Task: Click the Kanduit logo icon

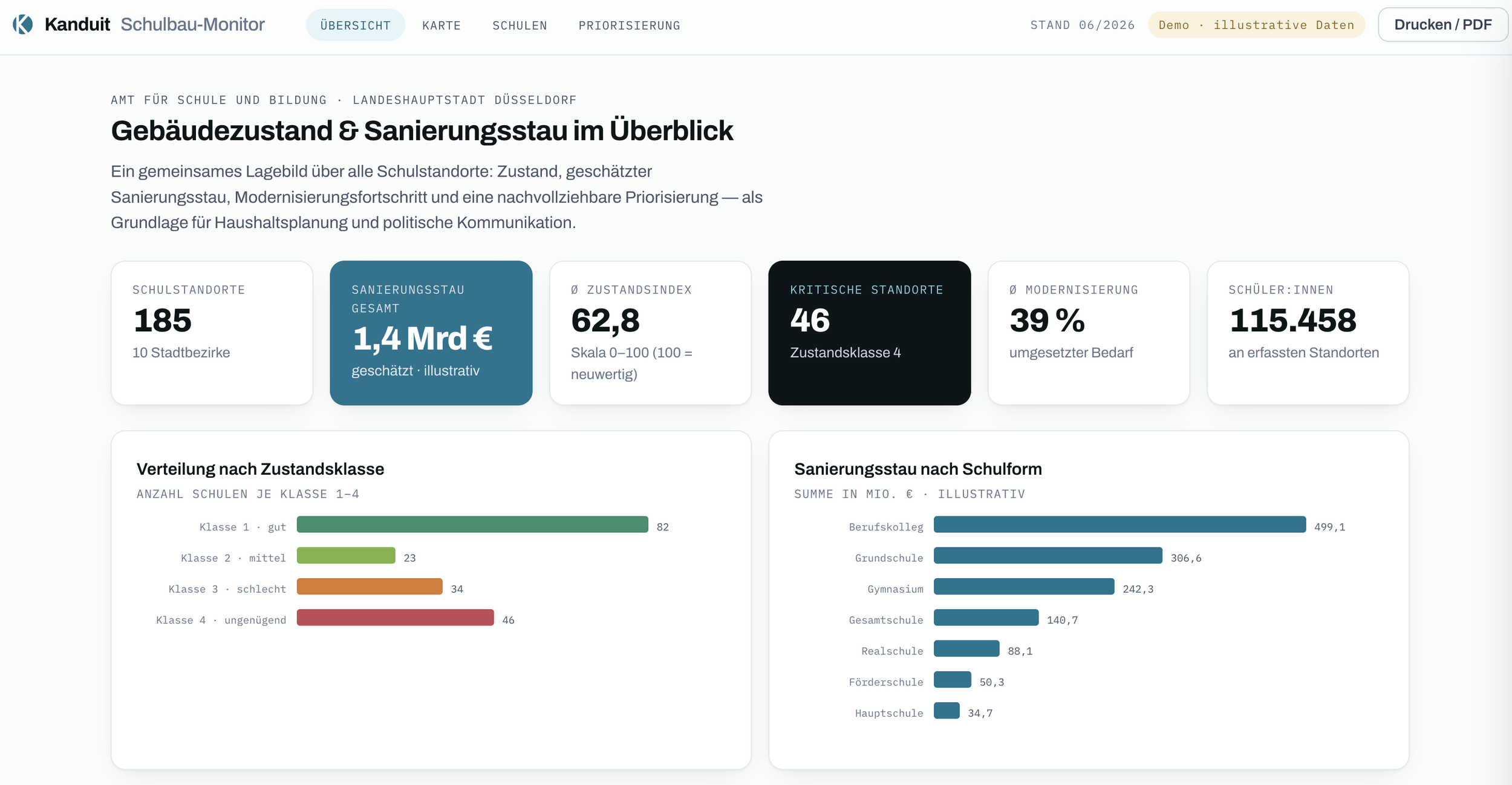Action: tap(23, 25)
